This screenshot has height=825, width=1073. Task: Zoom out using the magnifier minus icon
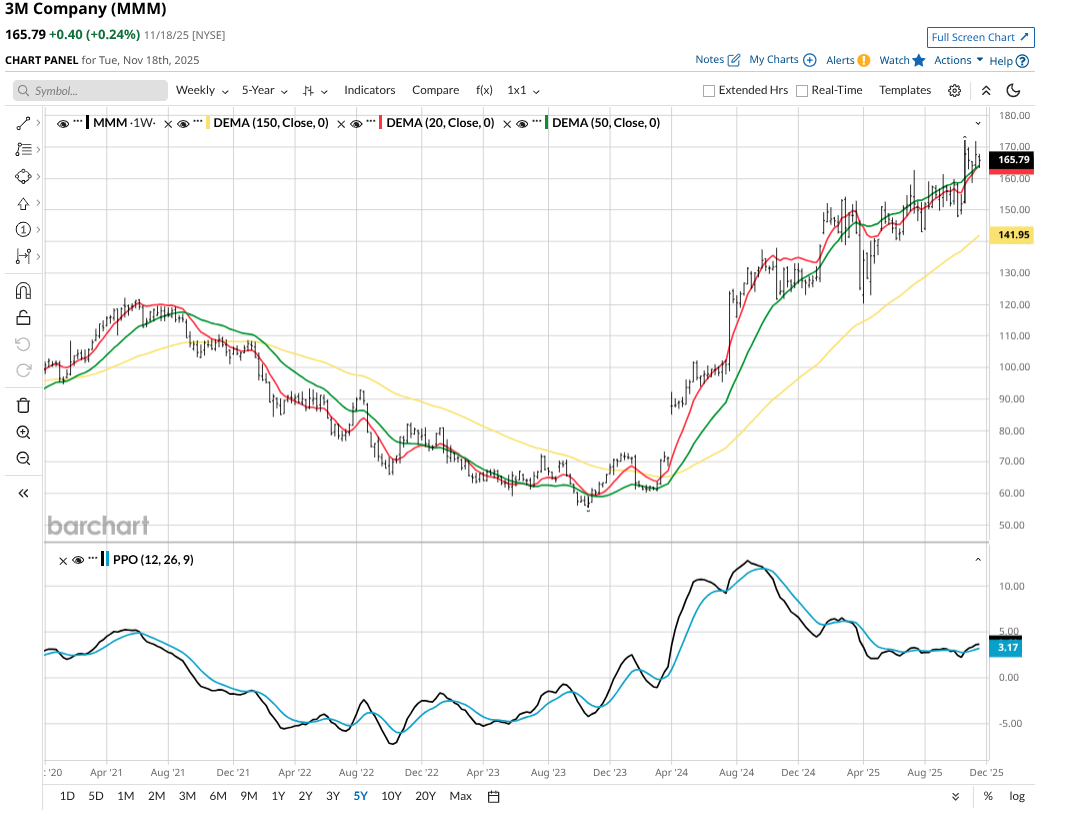[x=23, y=459]
